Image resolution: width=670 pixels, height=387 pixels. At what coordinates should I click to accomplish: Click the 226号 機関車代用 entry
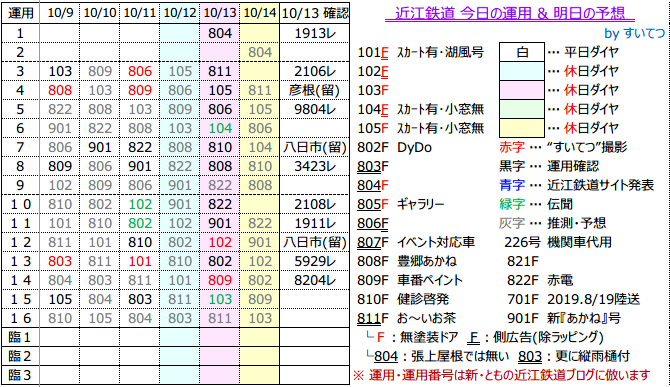point(558,242)
